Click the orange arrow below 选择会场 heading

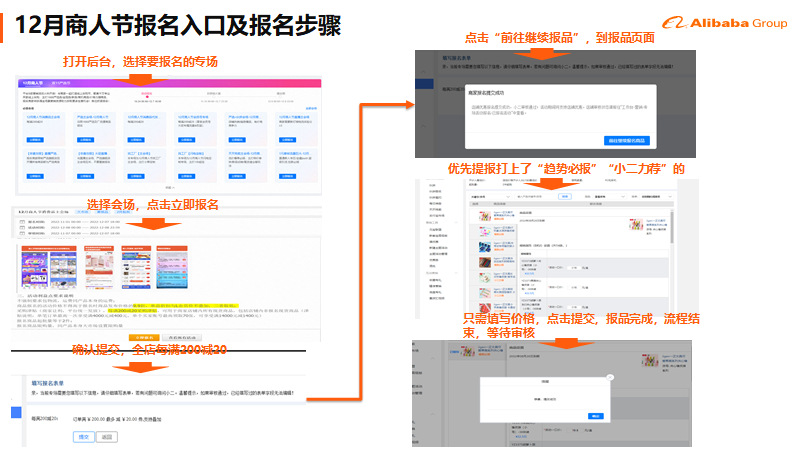coord(146,223)
